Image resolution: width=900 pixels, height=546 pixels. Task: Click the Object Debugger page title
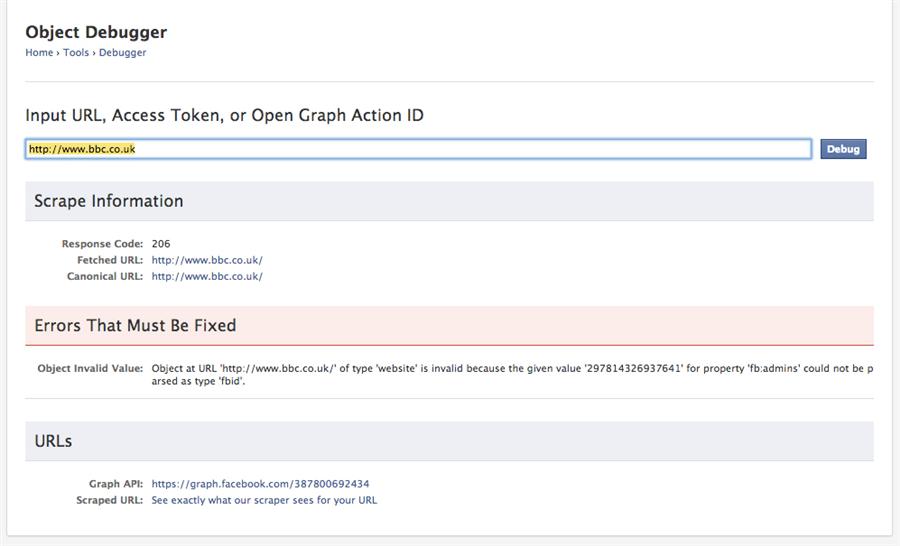point(96,32)
